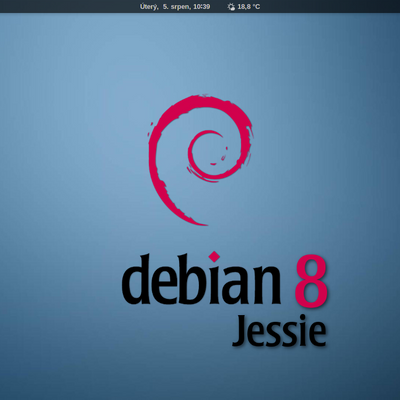
Task: Click the black "debian" wordmark
Action: click(201, 278)
